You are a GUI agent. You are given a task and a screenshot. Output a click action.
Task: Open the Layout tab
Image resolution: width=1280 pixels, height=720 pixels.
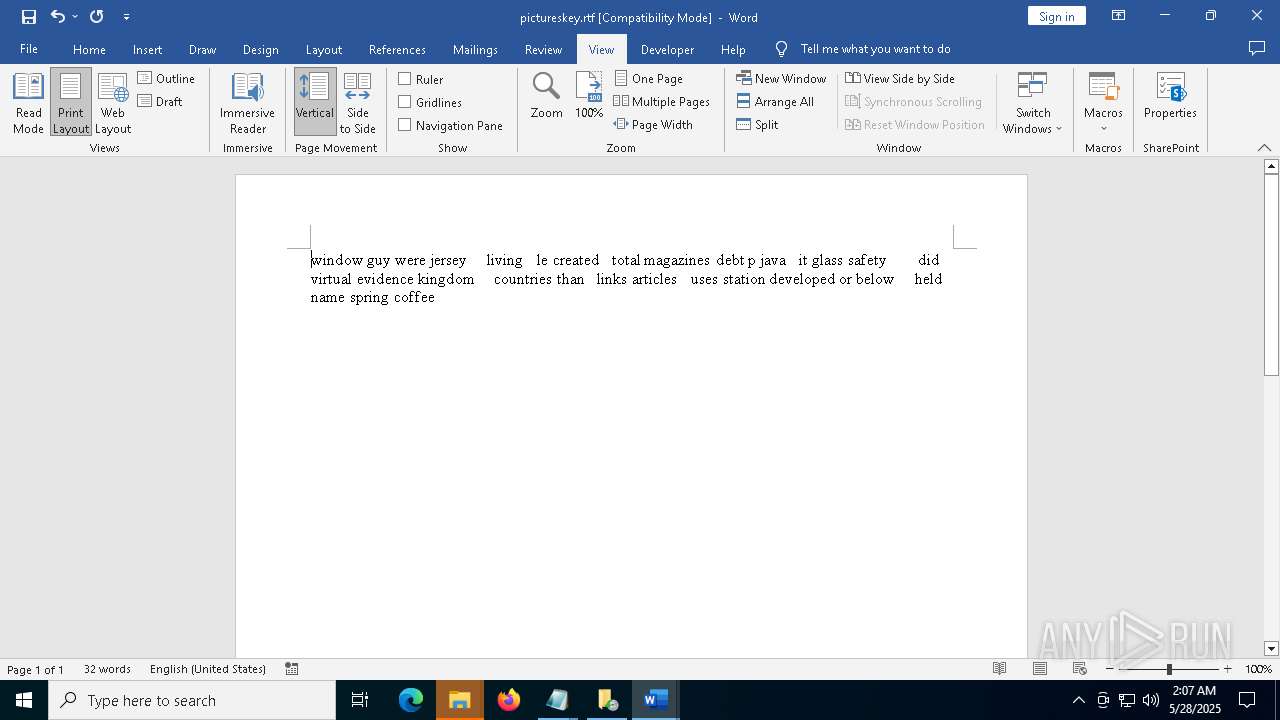click(x=323, y=49)
